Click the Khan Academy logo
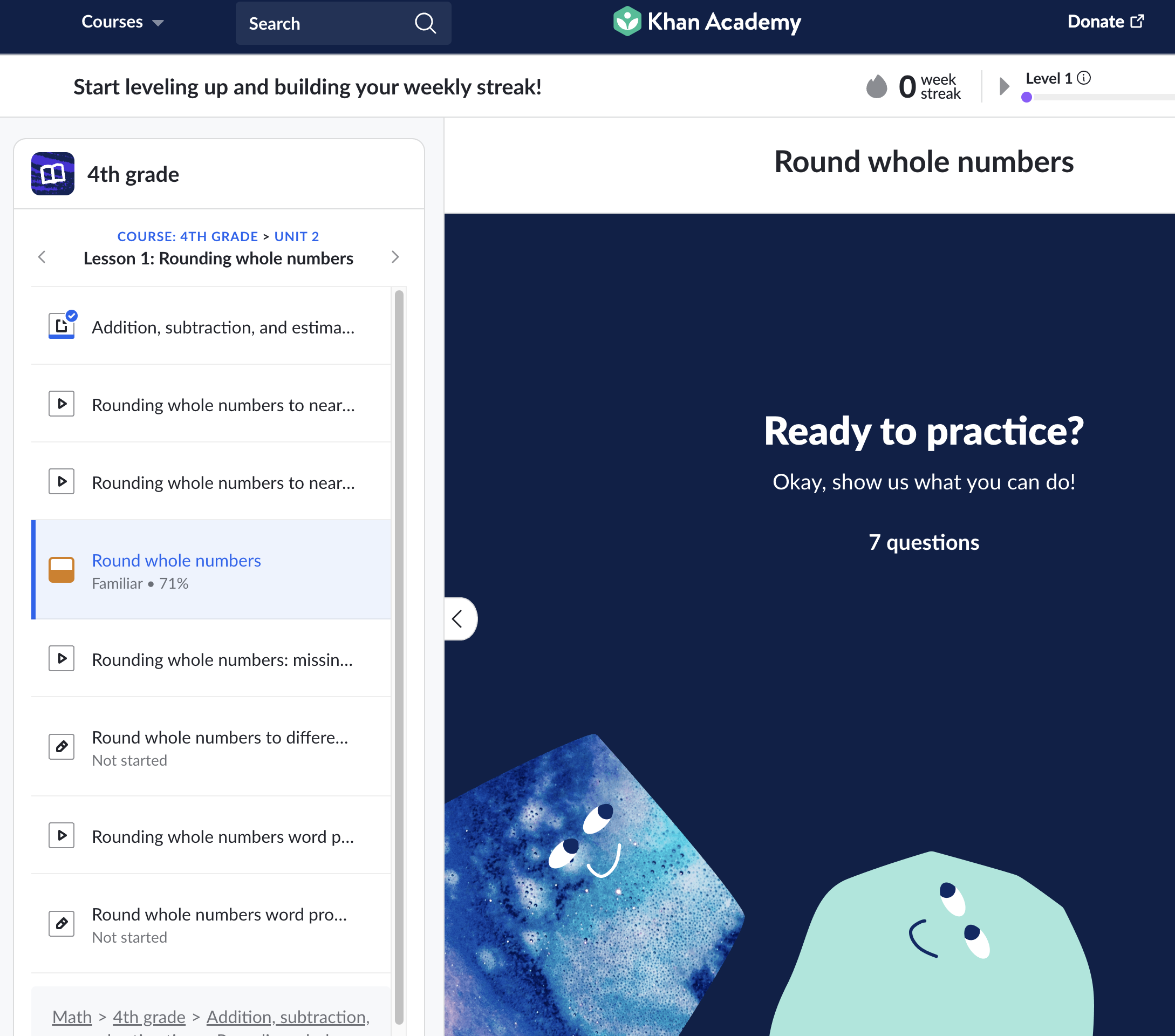1175x1036 pixels. pyautogui.click(x=707, y=22)
